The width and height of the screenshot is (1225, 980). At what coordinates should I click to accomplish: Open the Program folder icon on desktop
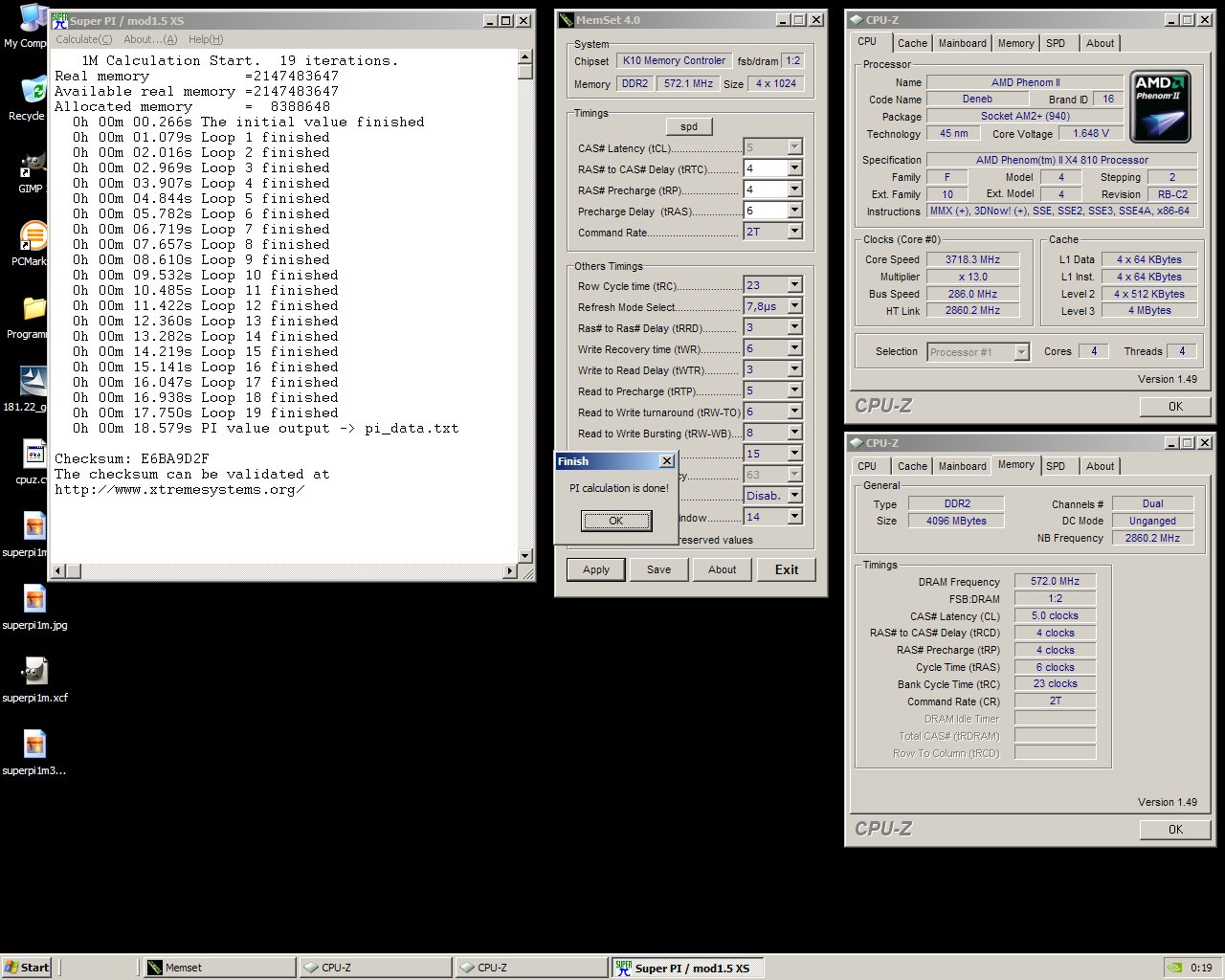click(33, 309)
